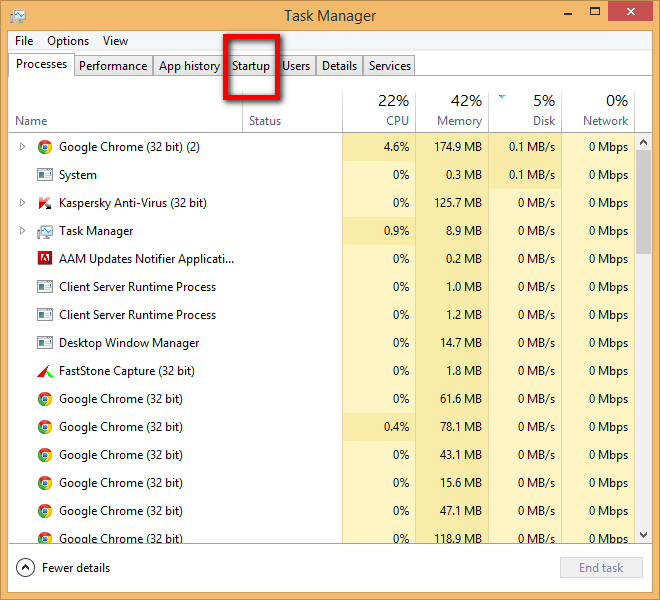Image resolution: width=660 pixels, height=600 pixels.
Task: Click the scrollbar down arrow
Action: [643, 535]
